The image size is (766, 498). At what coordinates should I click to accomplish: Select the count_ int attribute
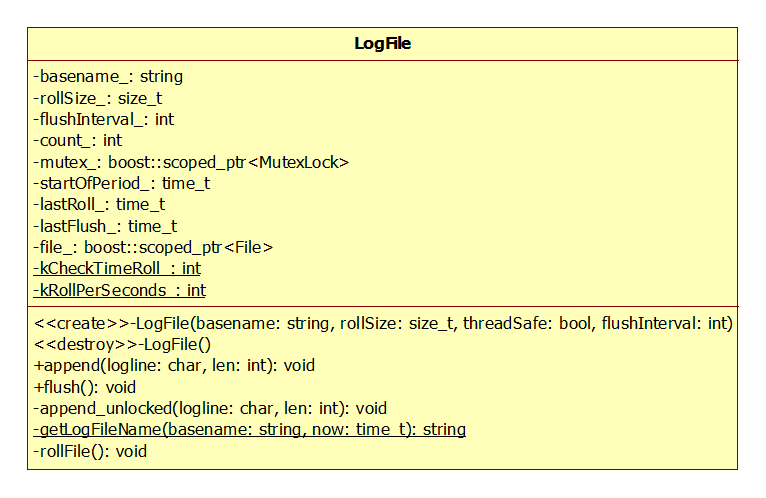(x=77, y=141)
